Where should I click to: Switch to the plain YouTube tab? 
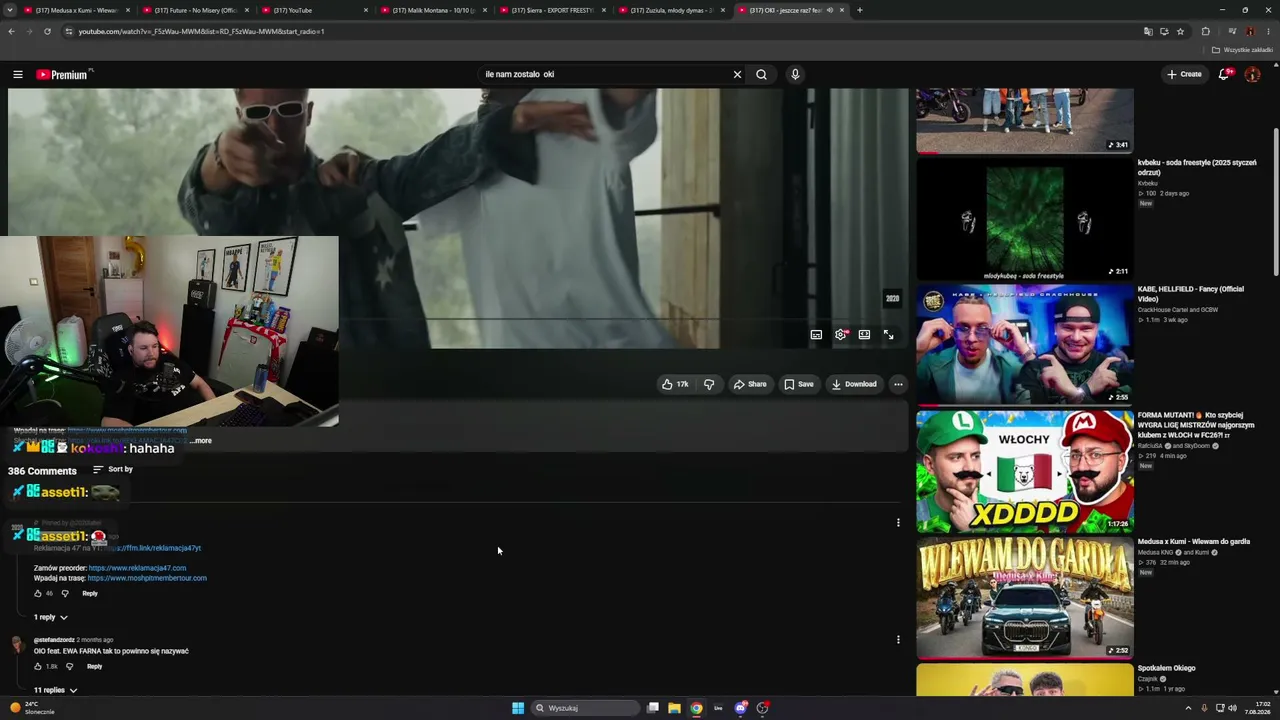pyautogui.click(x=313, y=10)
